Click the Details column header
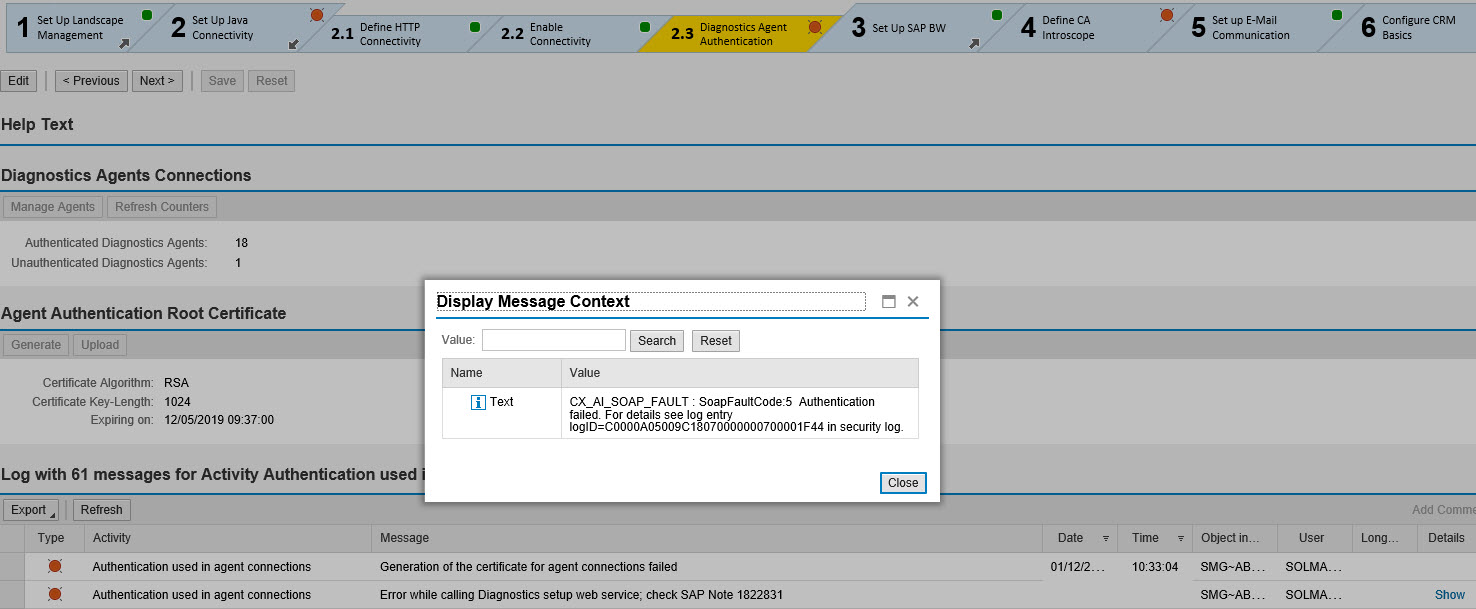This screenshot has height=609, width=1476. coord(1446,538)
